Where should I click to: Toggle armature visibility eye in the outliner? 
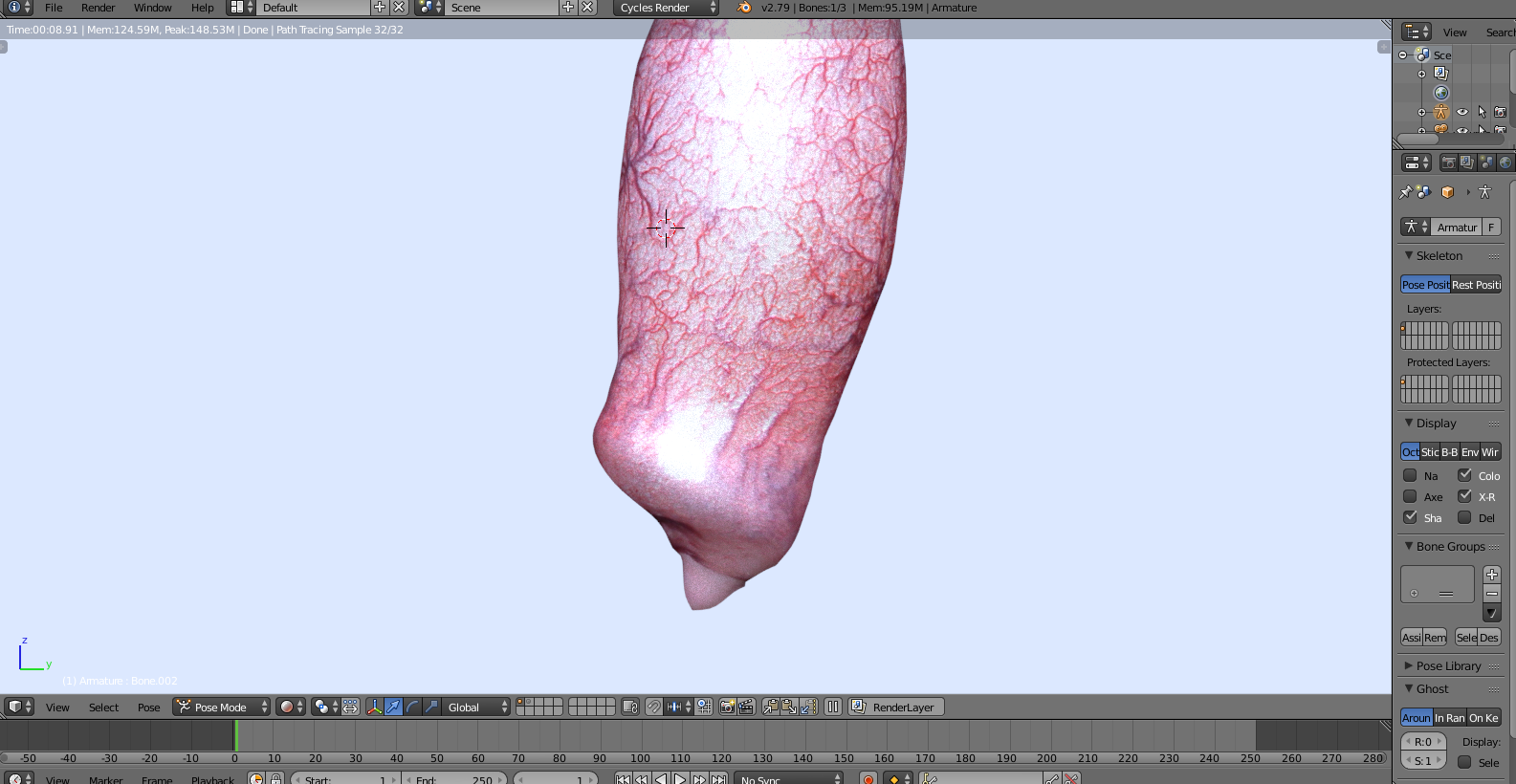click(x=1461, y=112)
